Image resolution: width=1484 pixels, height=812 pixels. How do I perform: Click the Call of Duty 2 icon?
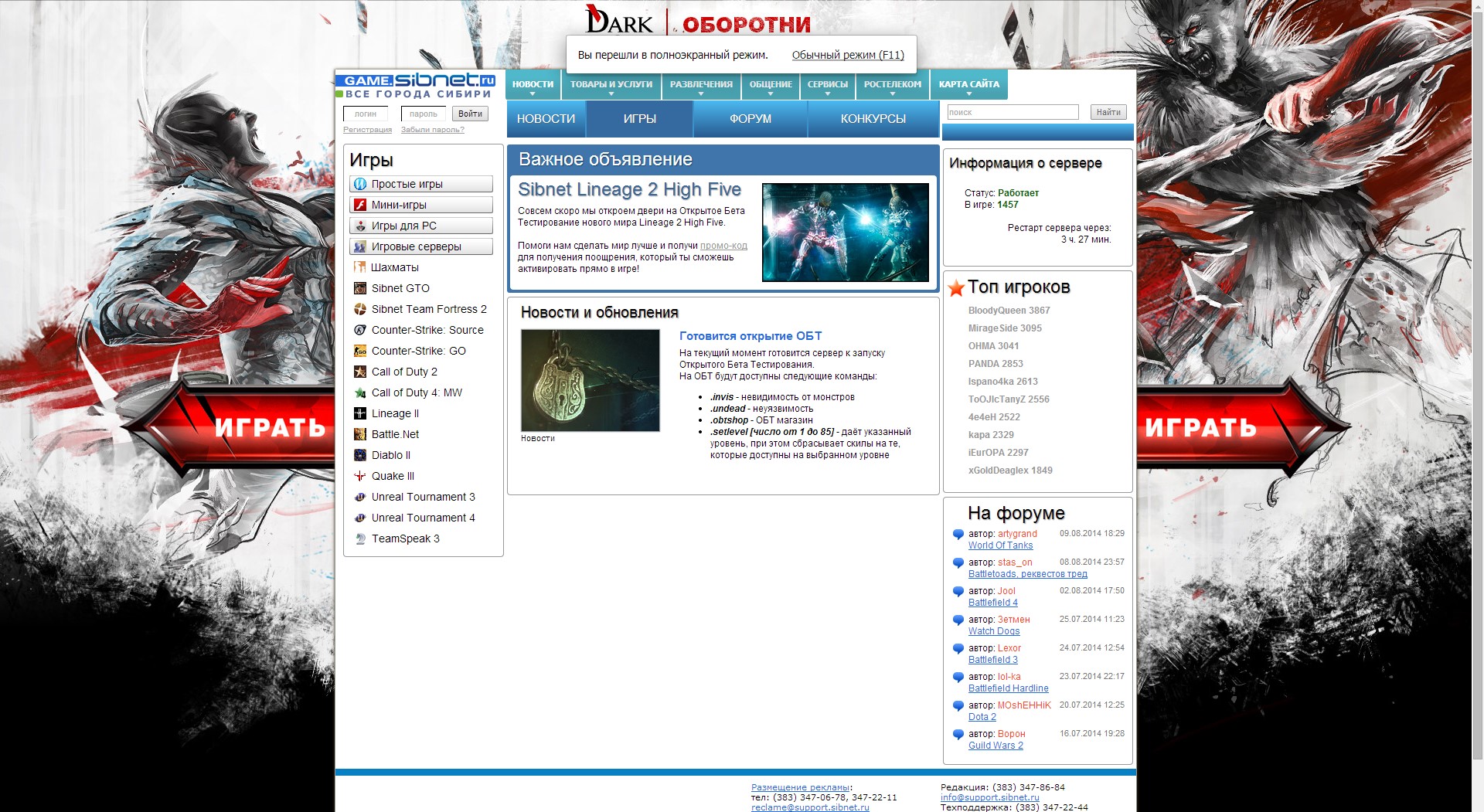point(359,372)
